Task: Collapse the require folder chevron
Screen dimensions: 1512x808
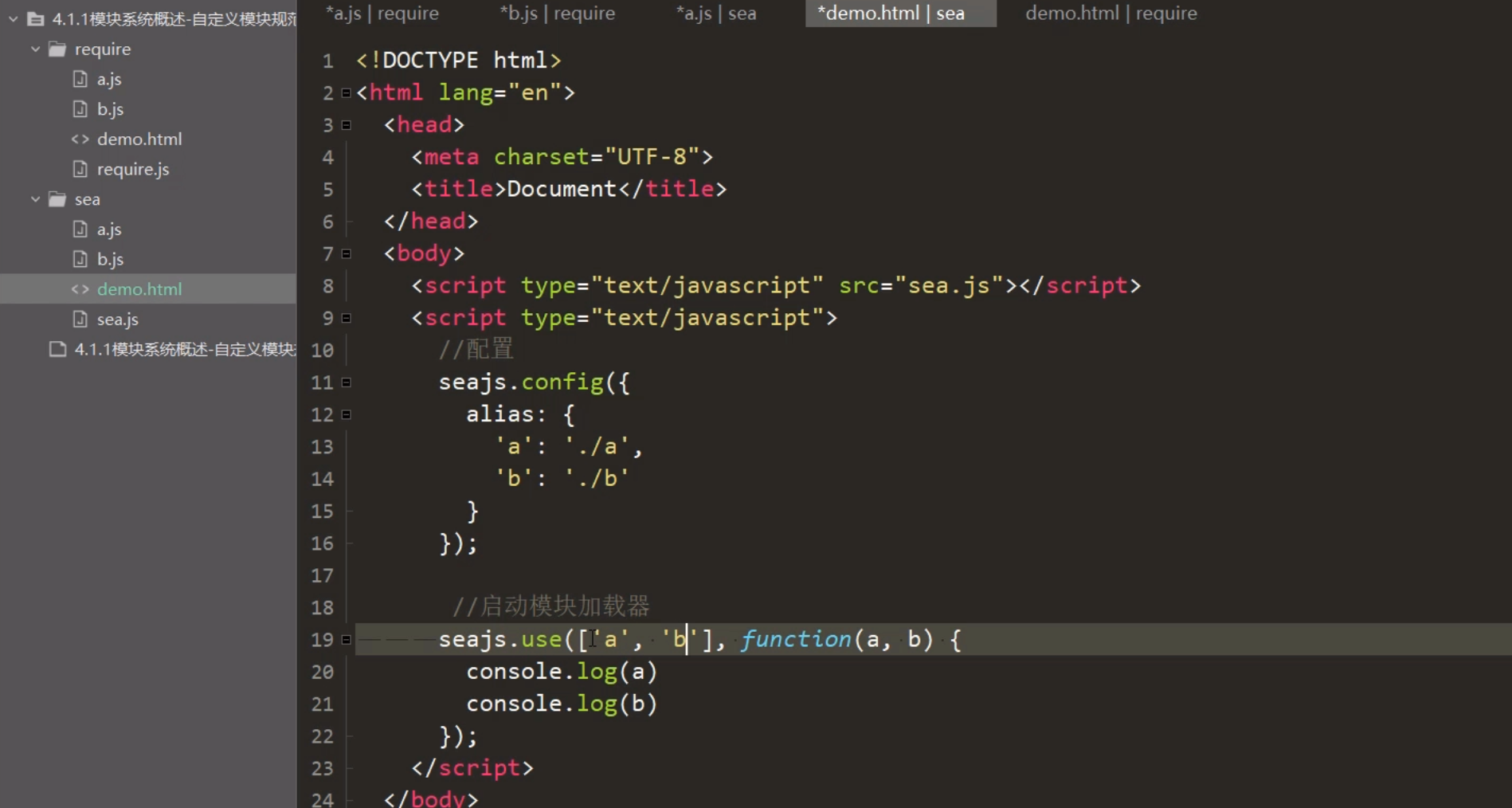Action: point(35,49)
